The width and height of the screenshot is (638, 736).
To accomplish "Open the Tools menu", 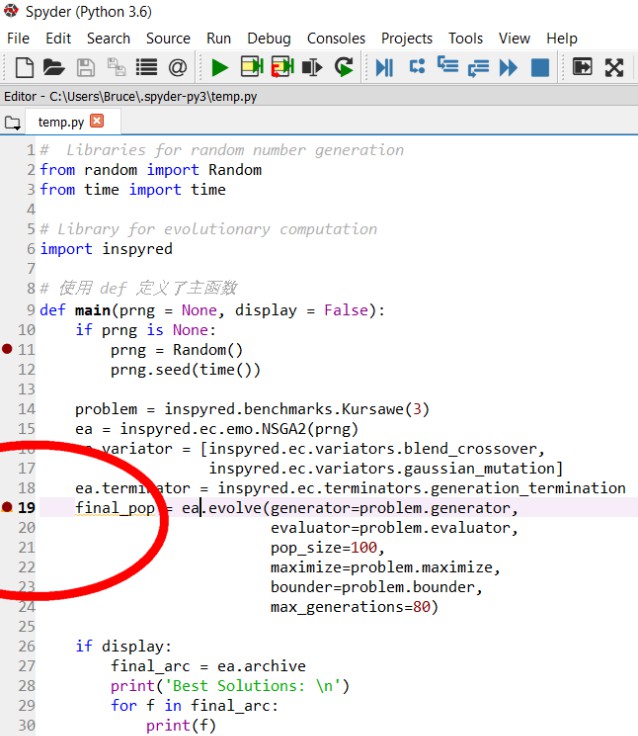I will 465,38.
